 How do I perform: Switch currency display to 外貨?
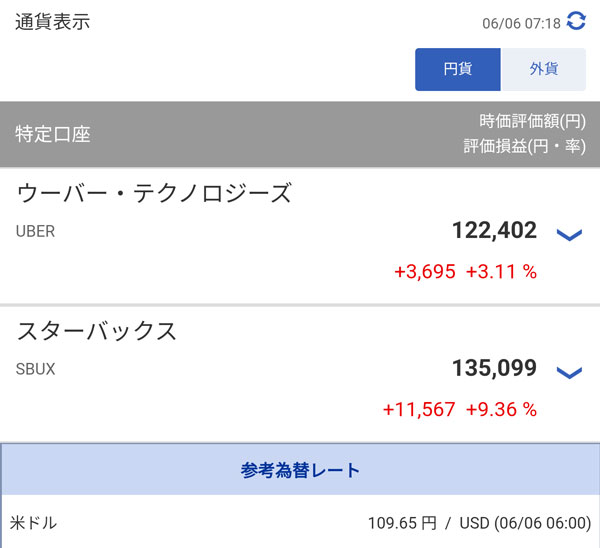(x=543, y=69)
